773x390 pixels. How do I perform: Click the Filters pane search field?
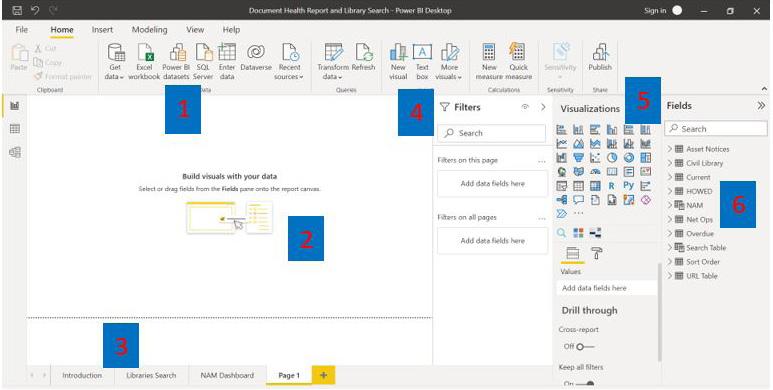point(492,133)
